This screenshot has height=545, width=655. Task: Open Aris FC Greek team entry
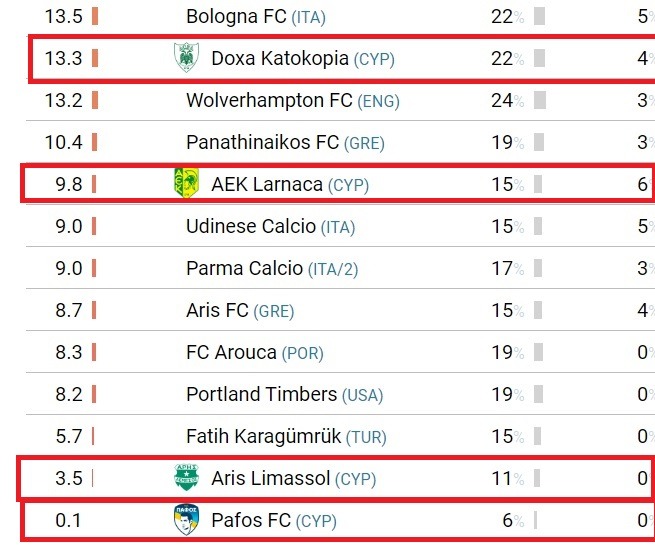pyautogui.click(x=217, y=310)
